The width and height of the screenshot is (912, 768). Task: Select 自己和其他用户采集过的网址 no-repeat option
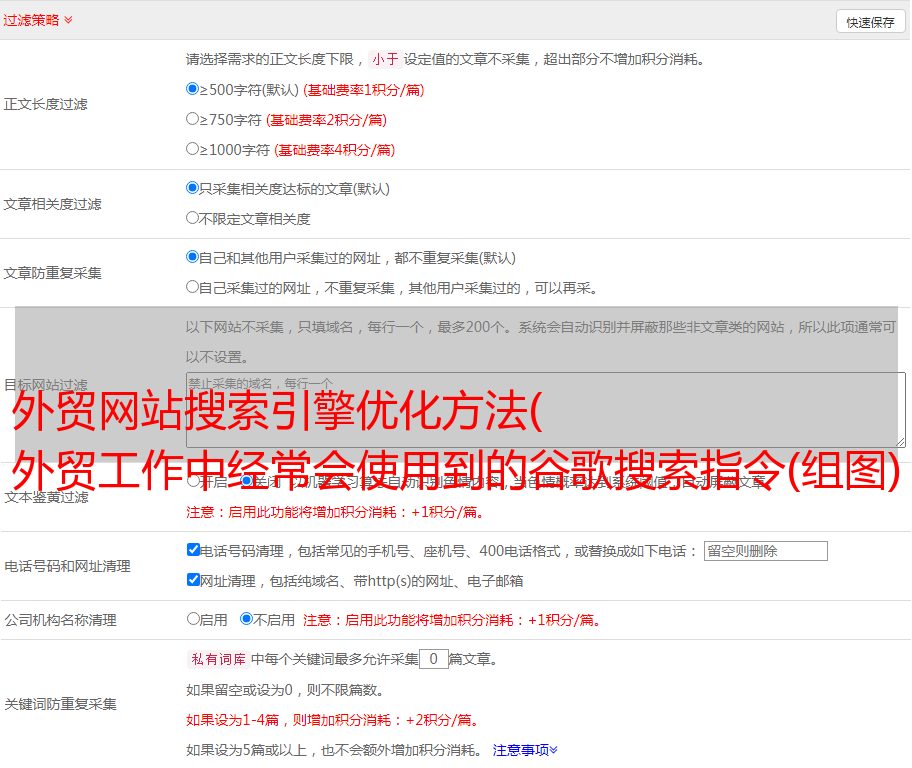(x=193, y=257)
